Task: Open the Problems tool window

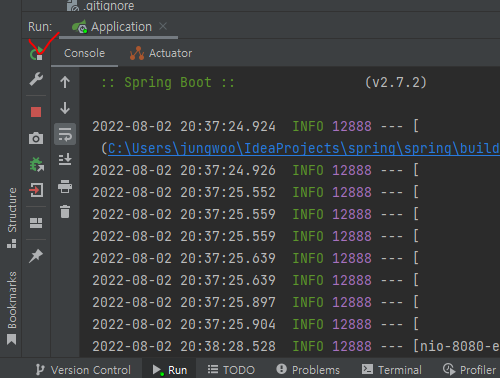Action: coord(308,370)
